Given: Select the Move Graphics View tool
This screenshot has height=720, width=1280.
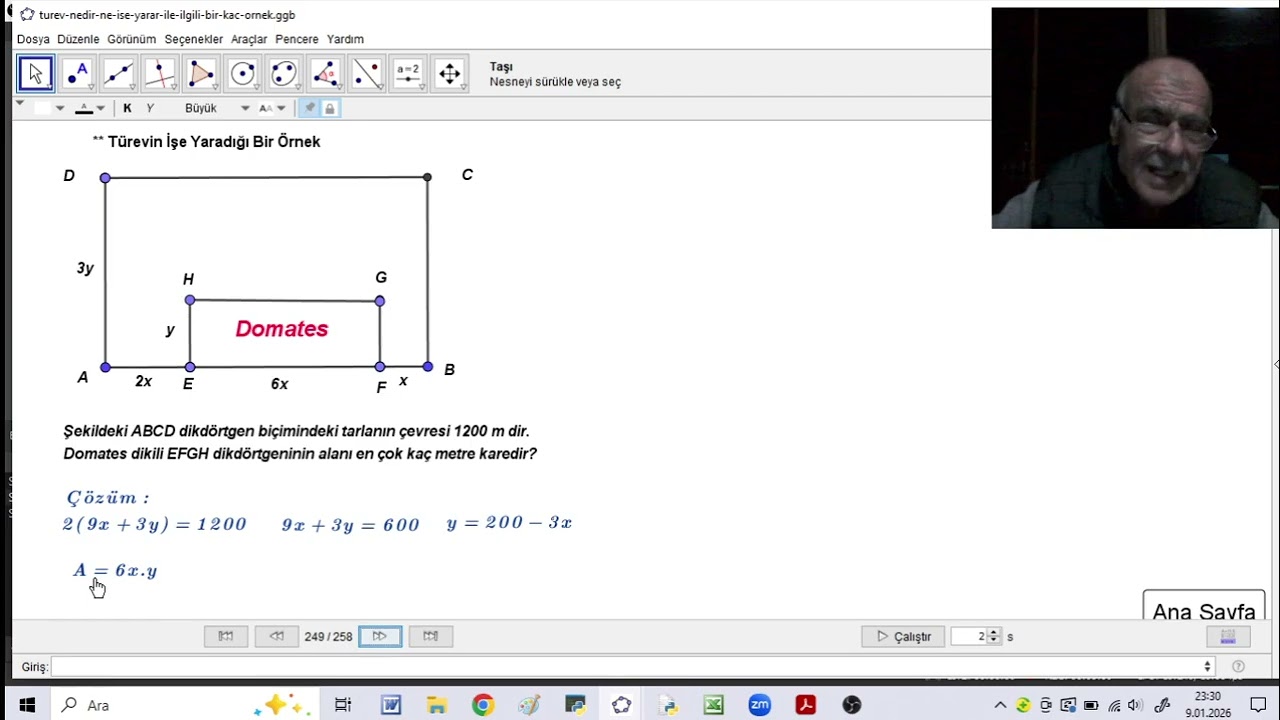Looking at the screenshot, I should click(450, 74).
